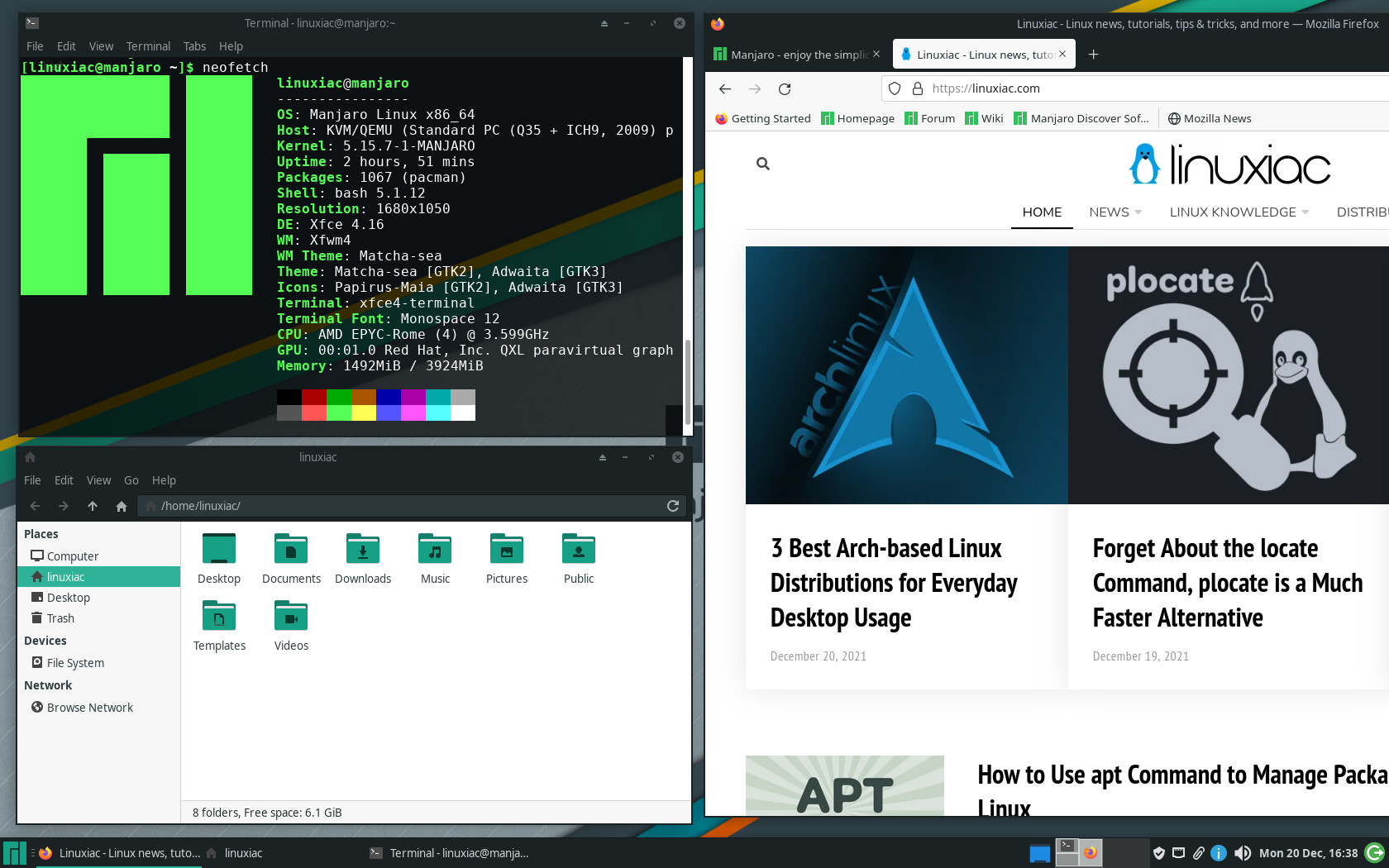
Task: Open the linuxiac site search magnifier
Action: [762, 164]
